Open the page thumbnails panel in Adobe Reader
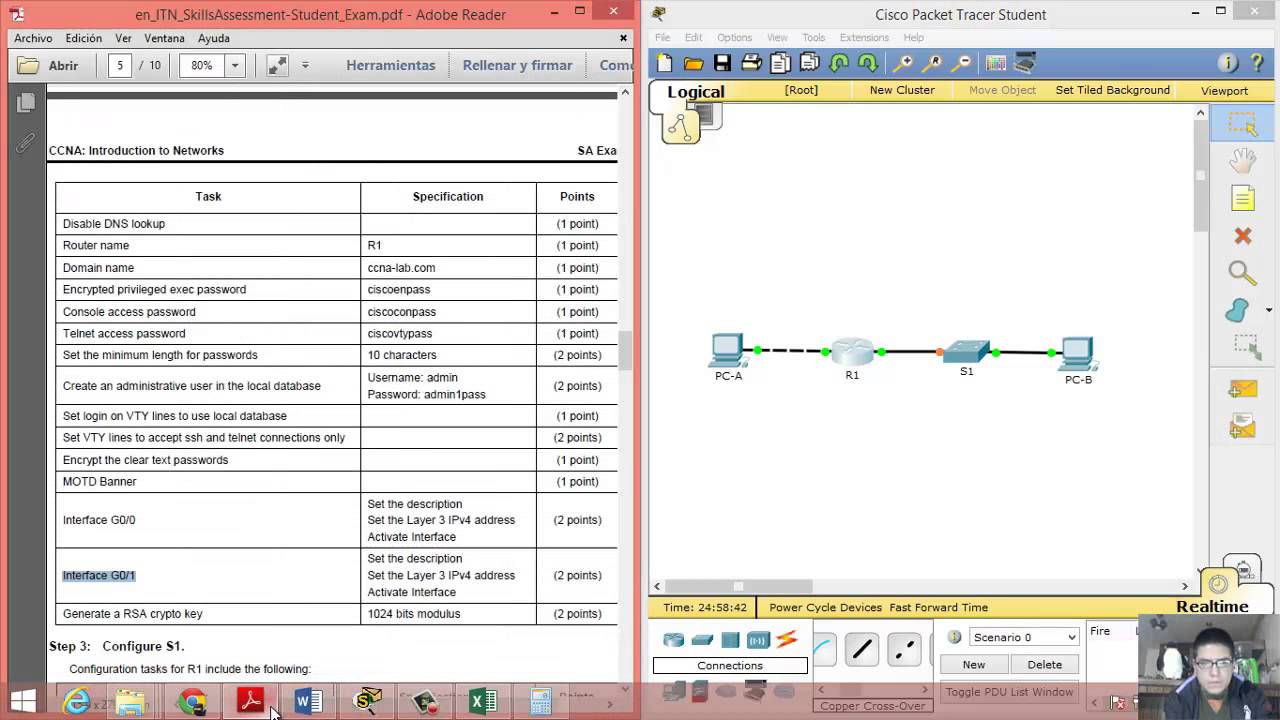The height and width of the screenshot is (720, 1280). [x=26, y=103]
